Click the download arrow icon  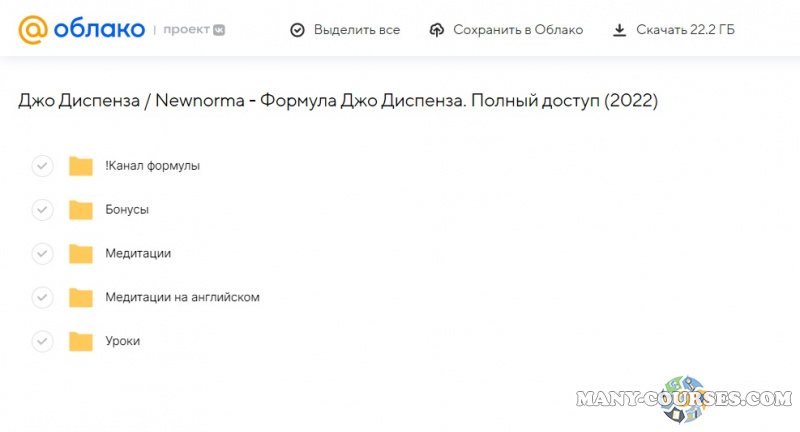pos(620,30)
